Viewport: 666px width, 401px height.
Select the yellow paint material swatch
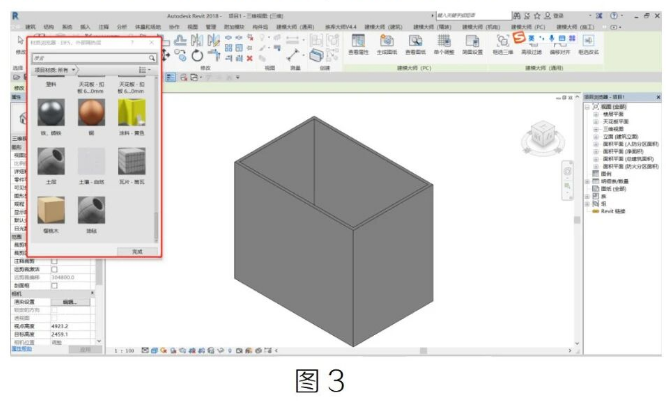click(132, 112)
